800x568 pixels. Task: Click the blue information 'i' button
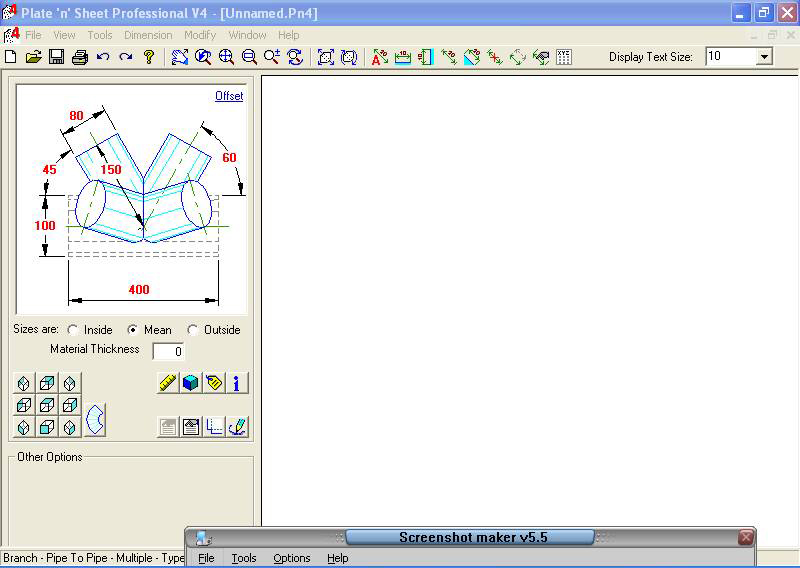pyautogui.click(x=237, y=383)
